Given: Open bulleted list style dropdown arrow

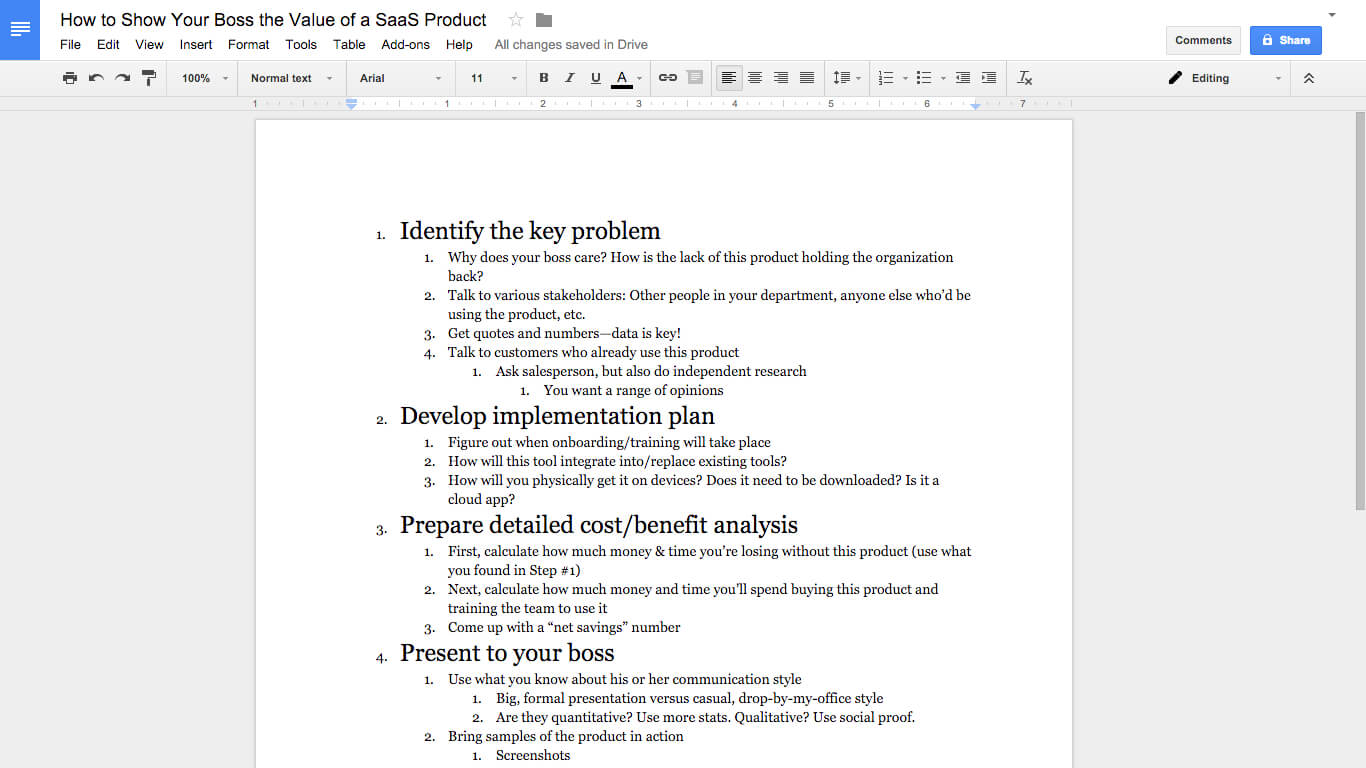Looking at the screenshot, I should 943,78.
